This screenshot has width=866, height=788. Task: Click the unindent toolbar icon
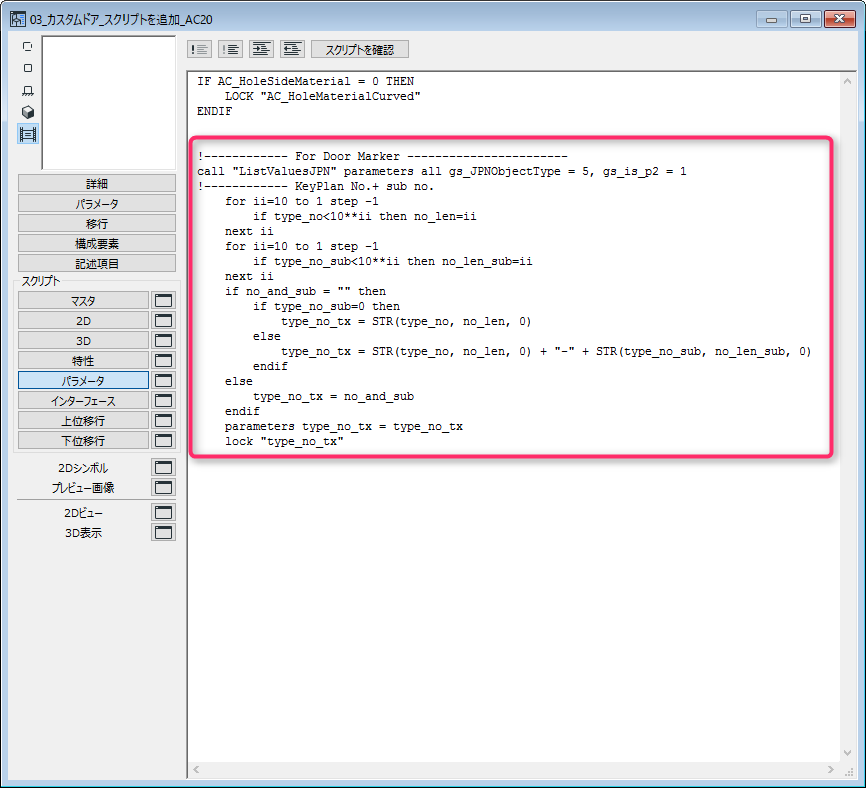pyautogui.click(x=292, y=49)
